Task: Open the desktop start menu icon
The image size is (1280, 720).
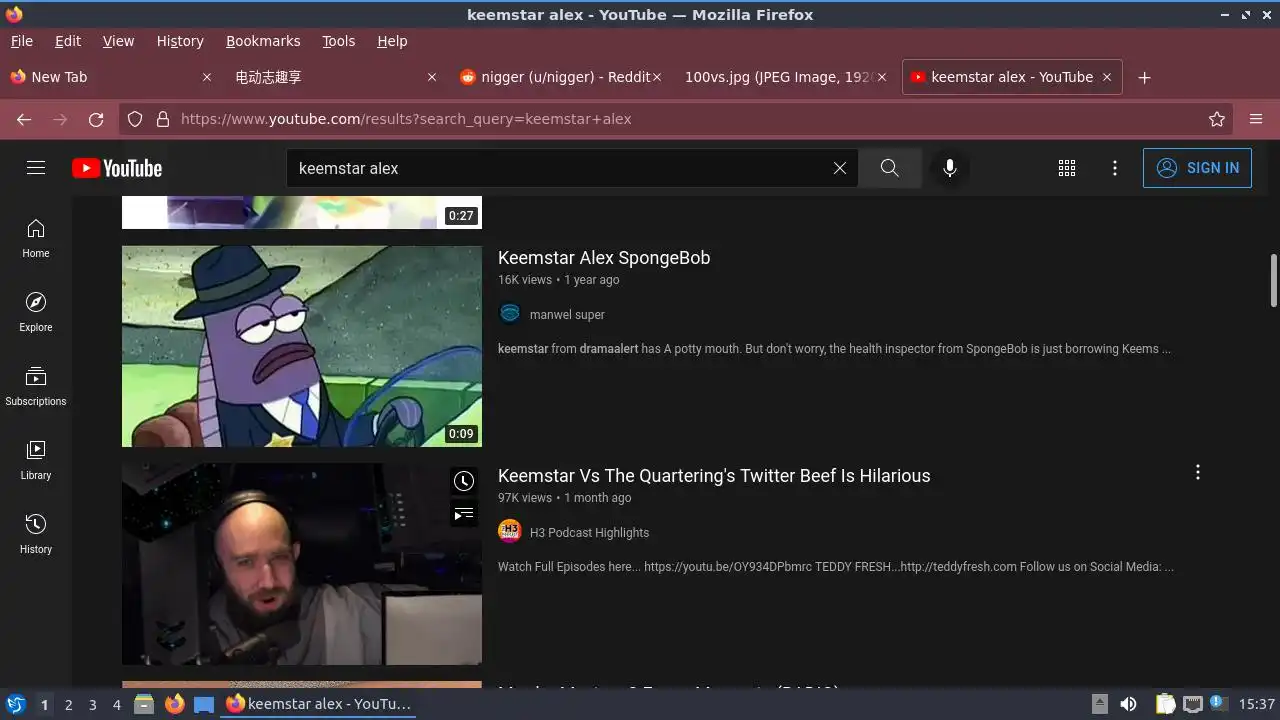Action: tap(15, 704)
